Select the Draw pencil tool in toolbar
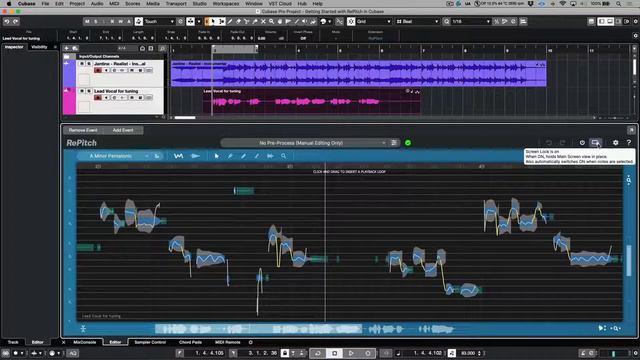The width and height of the screenshot is (640, 360). coord(230,21)
